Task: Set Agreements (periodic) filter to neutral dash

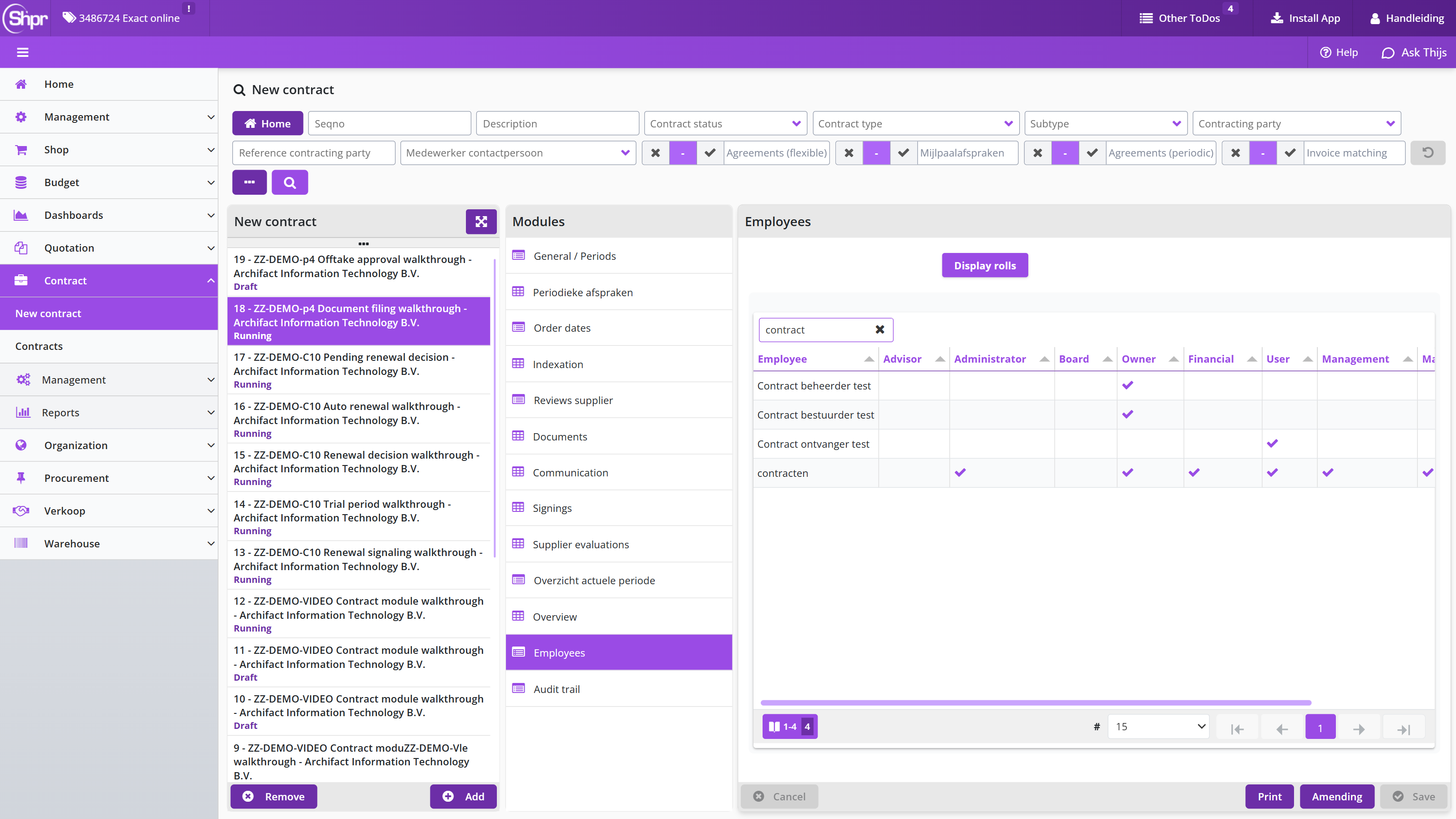Action: 1065,152
